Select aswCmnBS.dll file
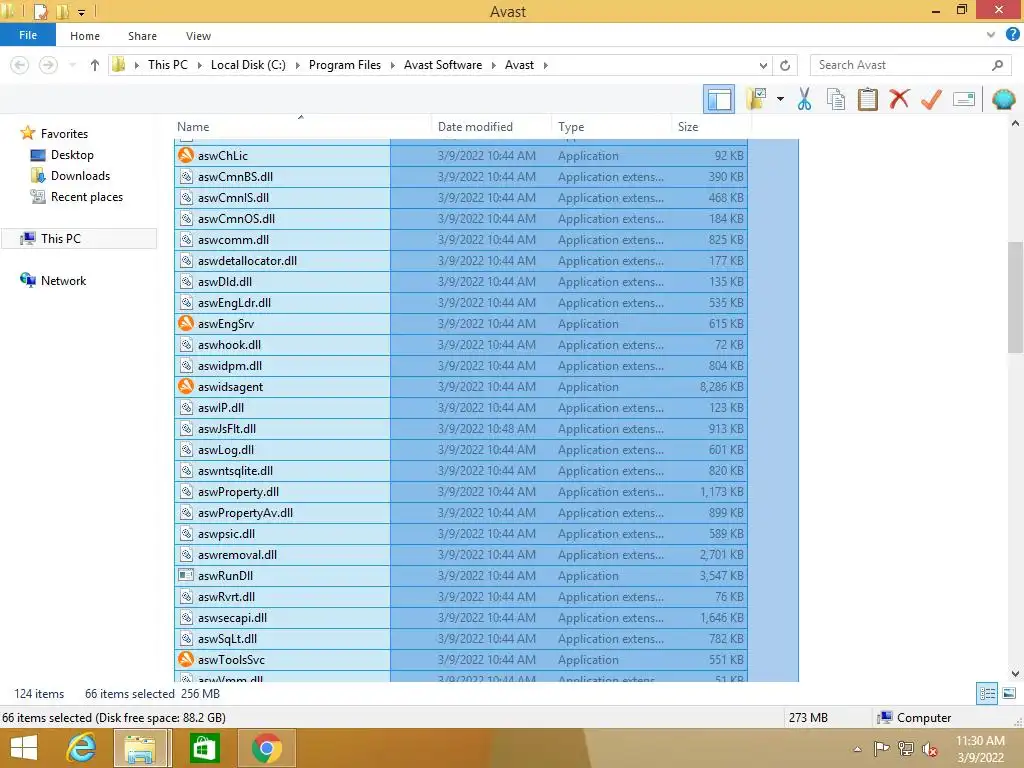The image size is (1024, 768). click(x=235, y=176)
